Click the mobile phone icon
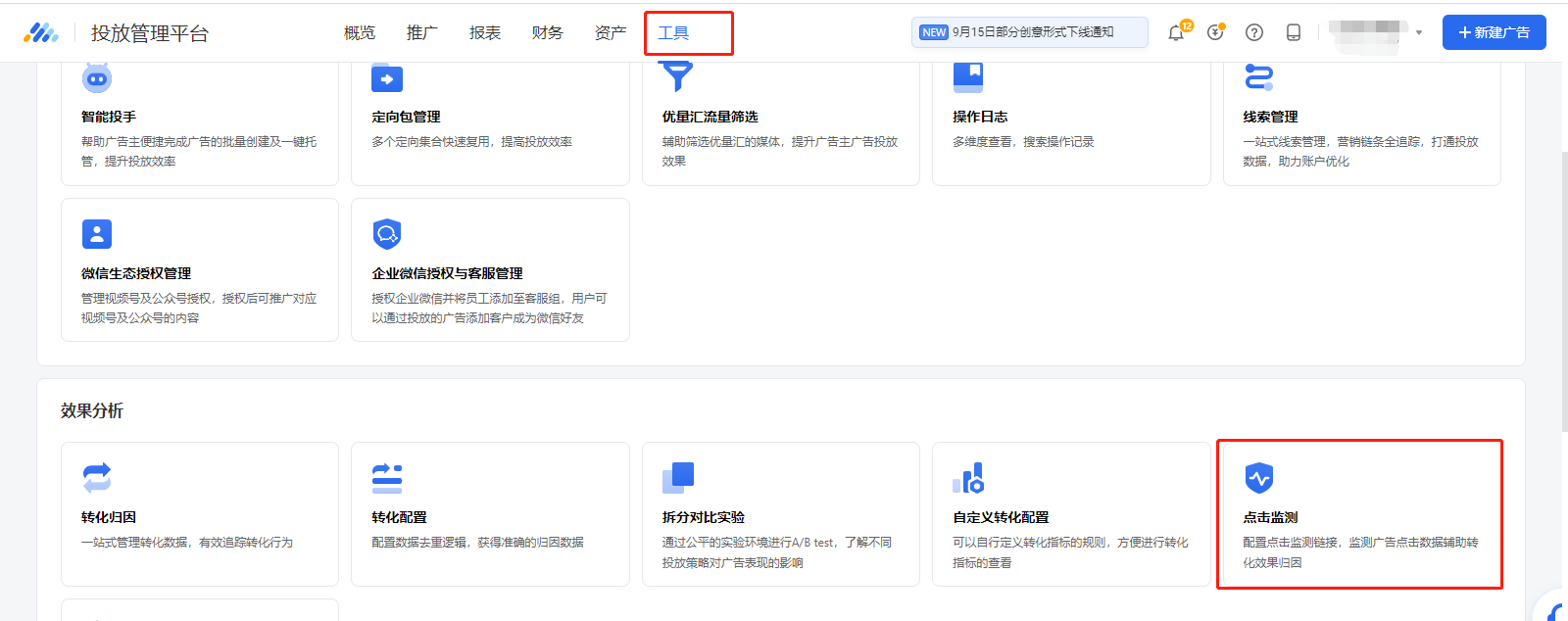This screenshot has width=1568, height=621. (1294, 32)
